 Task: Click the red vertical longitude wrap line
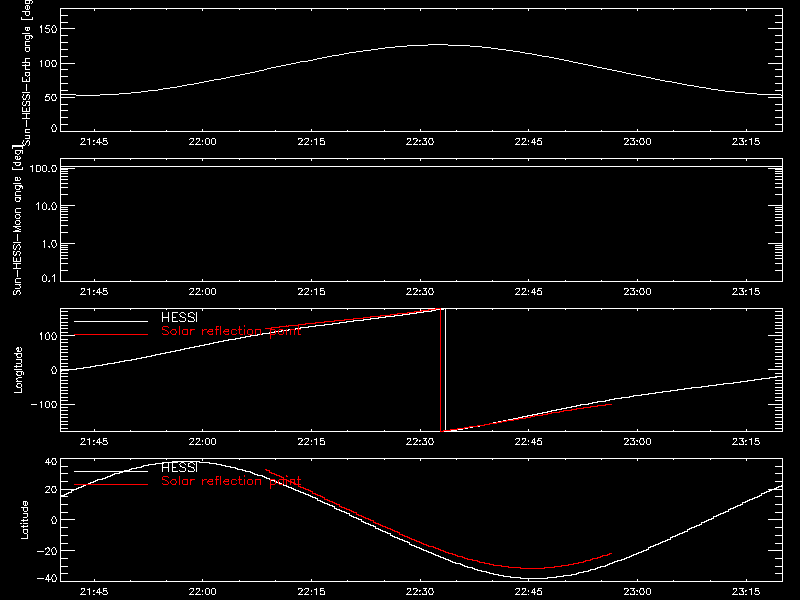(441, 370)
